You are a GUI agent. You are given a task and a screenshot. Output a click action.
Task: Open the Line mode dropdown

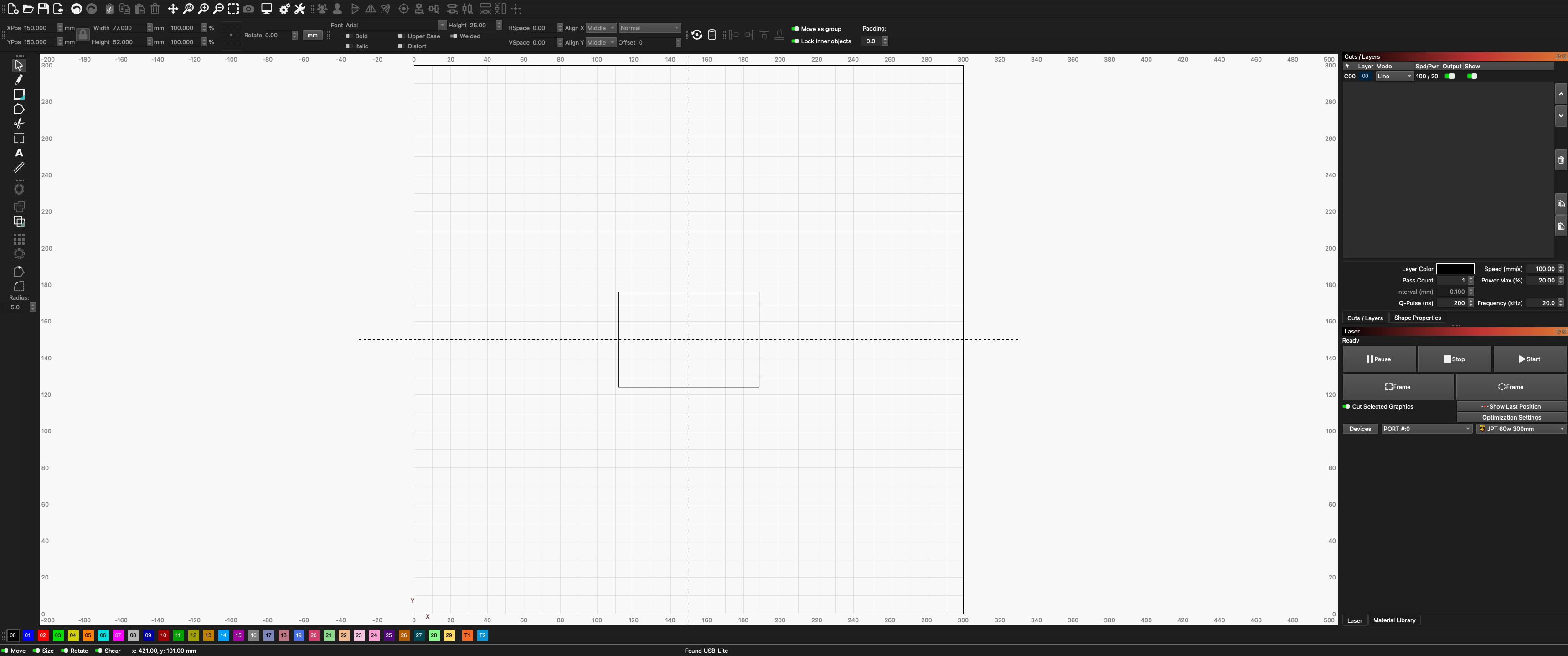[x=1394, y=76]
